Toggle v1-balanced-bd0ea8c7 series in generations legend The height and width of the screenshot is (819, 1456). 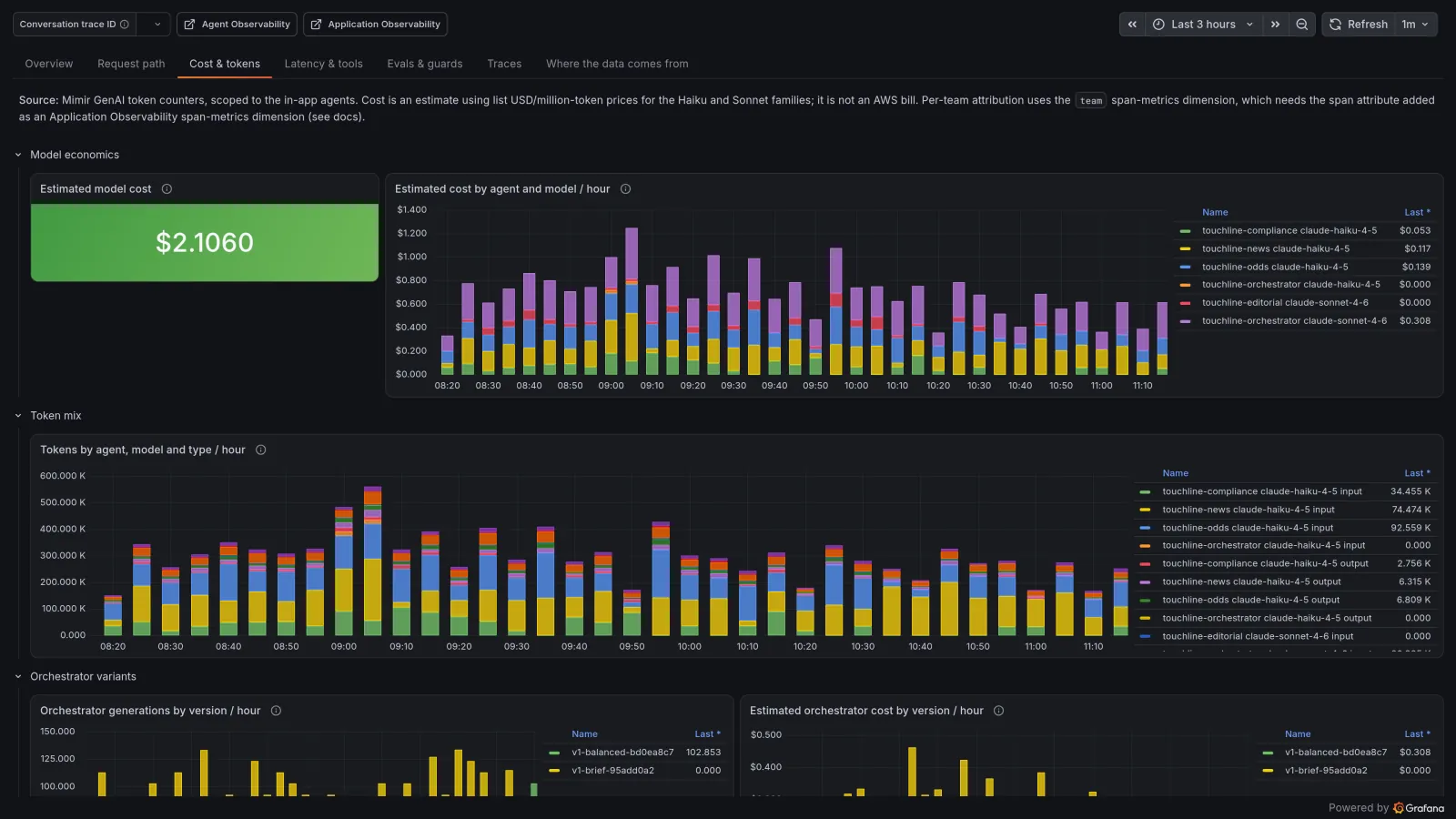point(622,753)
